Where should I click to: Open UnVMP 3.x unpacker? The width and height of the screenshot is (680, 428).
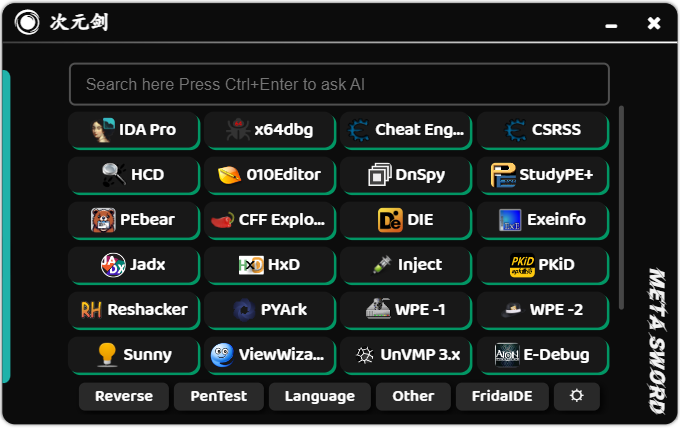(406, 356)
